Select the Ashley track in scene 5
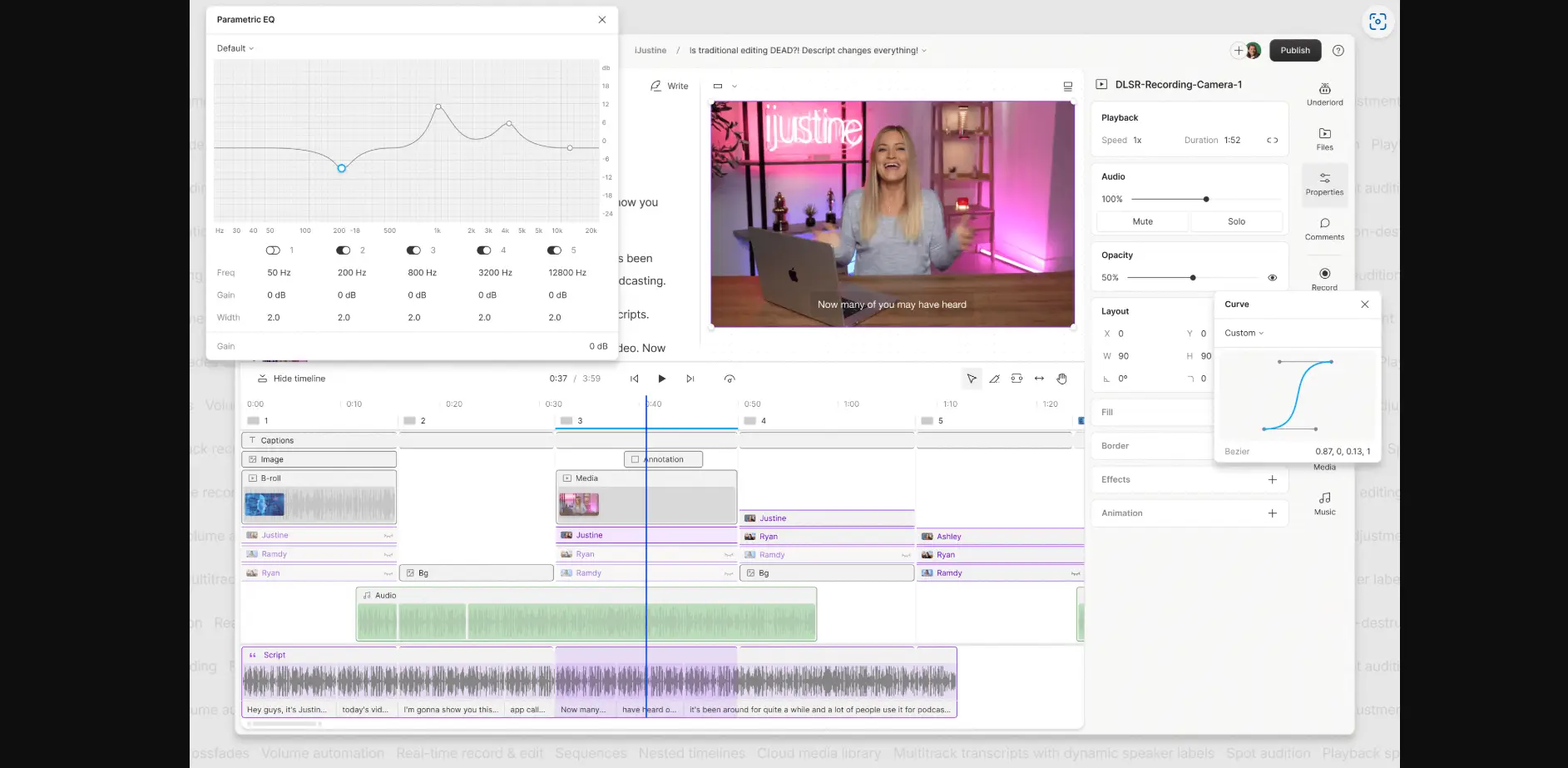 click(1001, 537)
